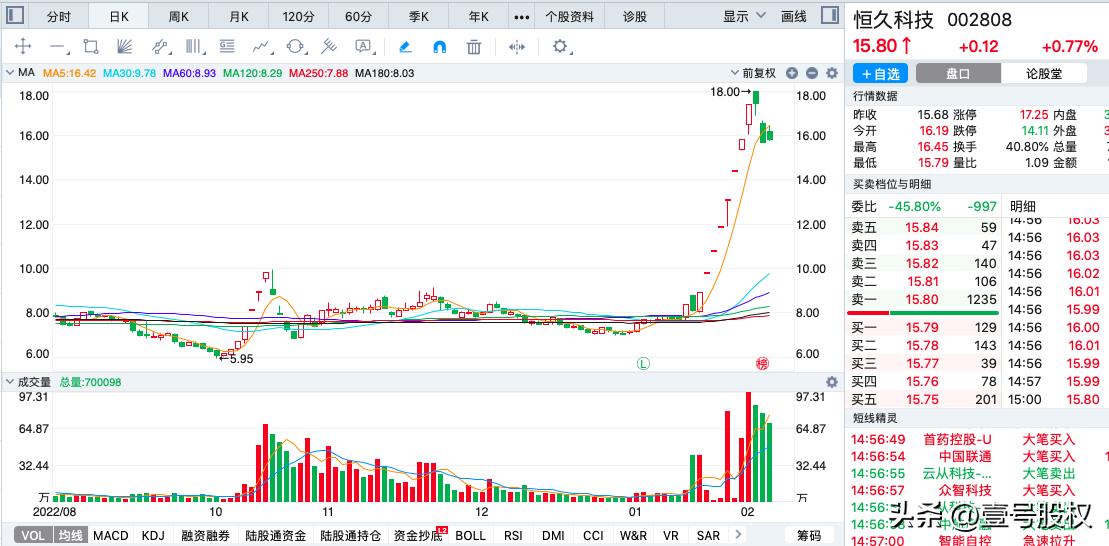Screen dimensions: 1109x546
Task: Click the green L marker on chart
Action: (x=643, y=364)
